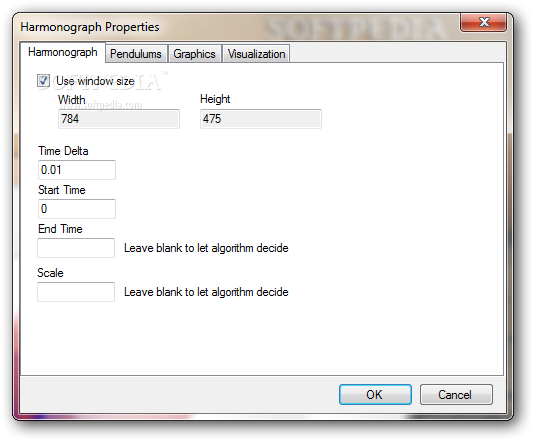Open the Graphics tab
The height and width of the screenshot is (441, 534).
point(194,54)
